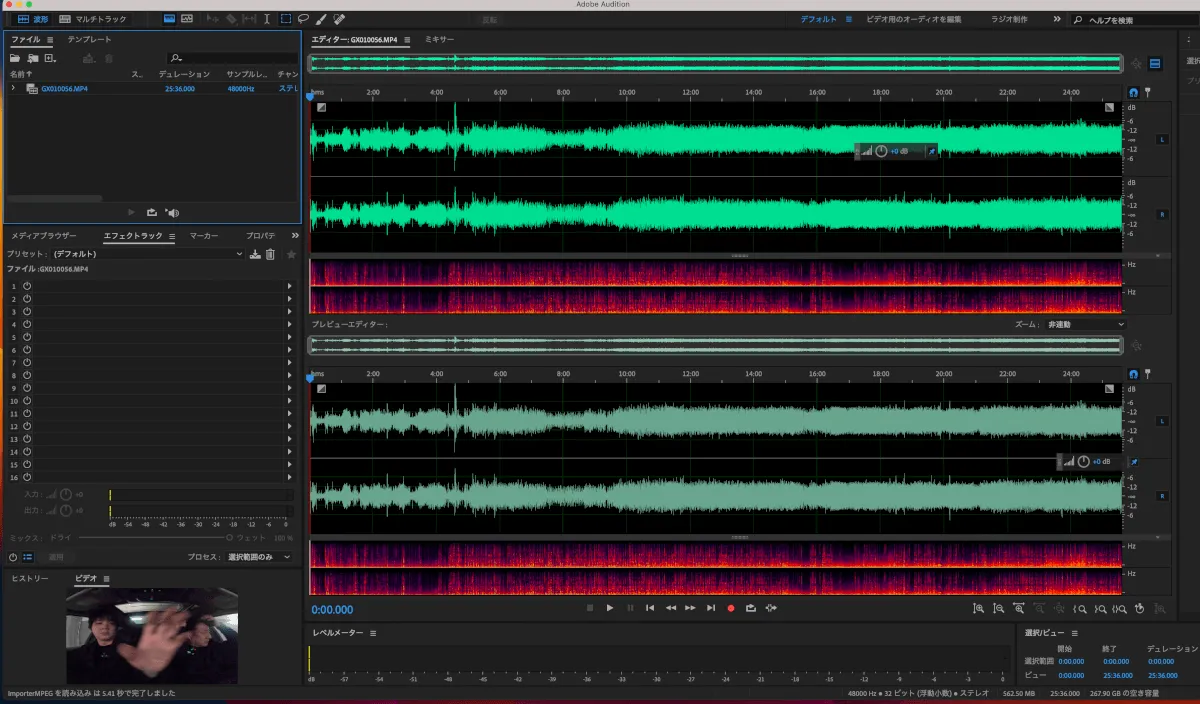Save the effects rack preset

(255, 254)
